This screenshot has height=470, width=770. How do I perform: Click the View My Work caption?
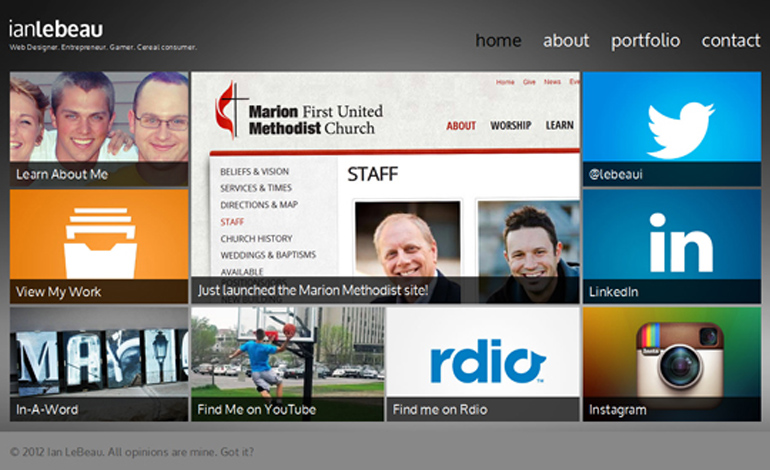58,292
